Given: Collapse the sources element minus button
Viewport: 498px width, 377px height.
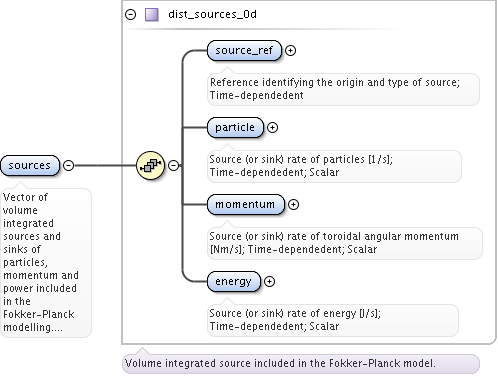Looking at the screenshot, I should point(68,165).
